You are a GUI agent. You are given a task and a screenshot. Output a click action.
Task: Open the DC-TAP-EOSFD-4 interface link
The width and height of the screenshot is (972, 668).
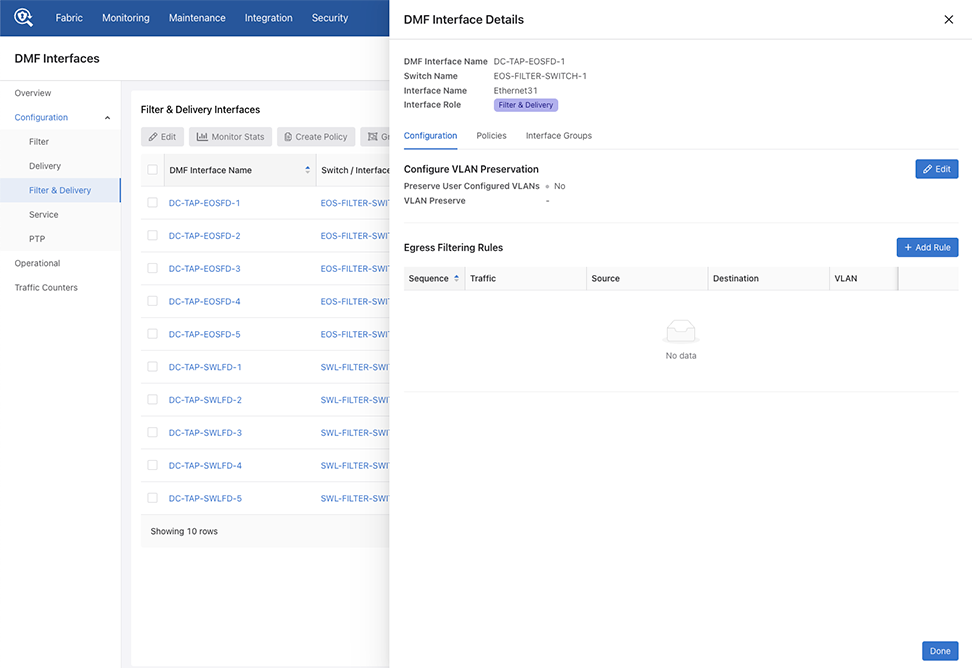click(x=204, y=302)
